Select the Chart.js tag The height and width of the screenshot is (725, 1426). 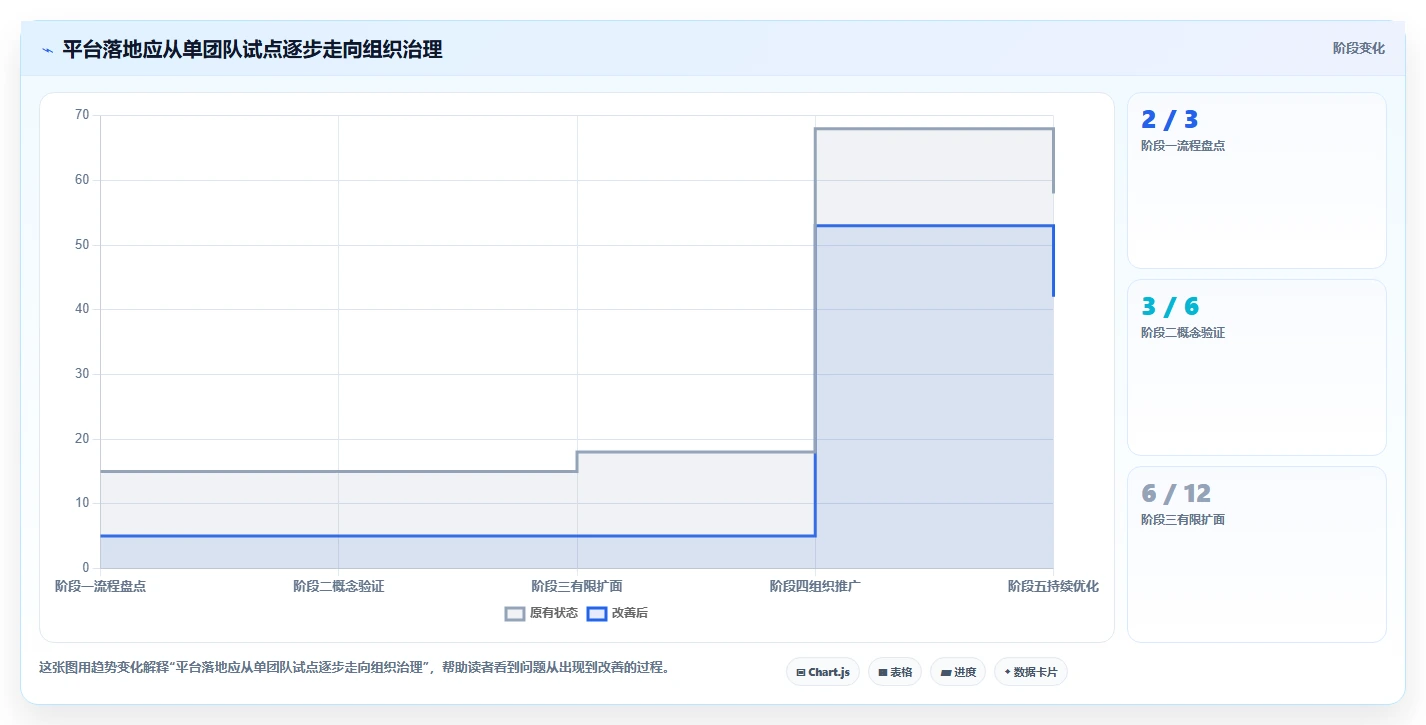point(823,672)
